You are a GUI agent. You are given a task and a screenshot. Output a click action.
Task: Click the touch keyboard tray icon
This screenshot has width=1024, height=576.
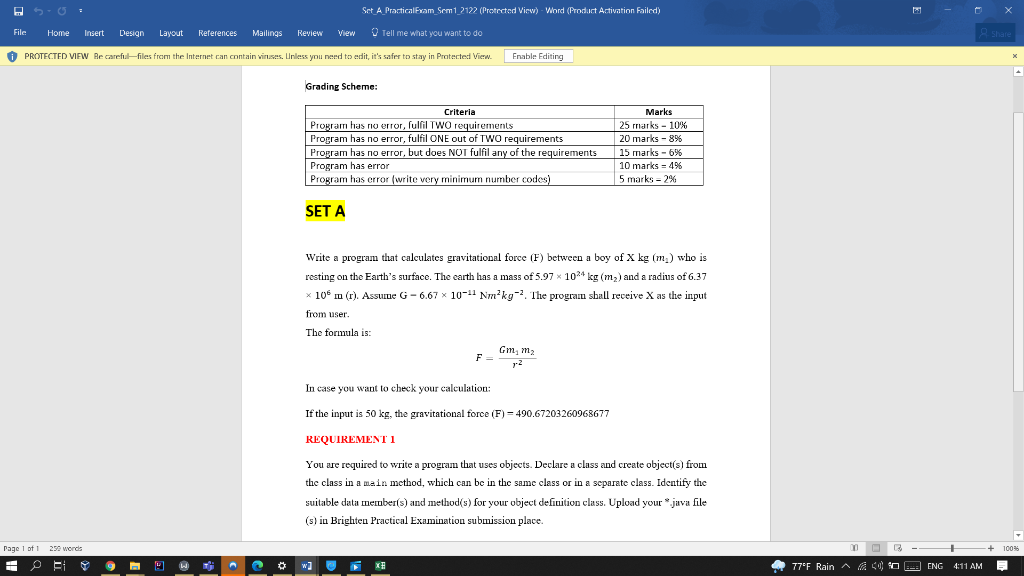[x=912, y=566]
